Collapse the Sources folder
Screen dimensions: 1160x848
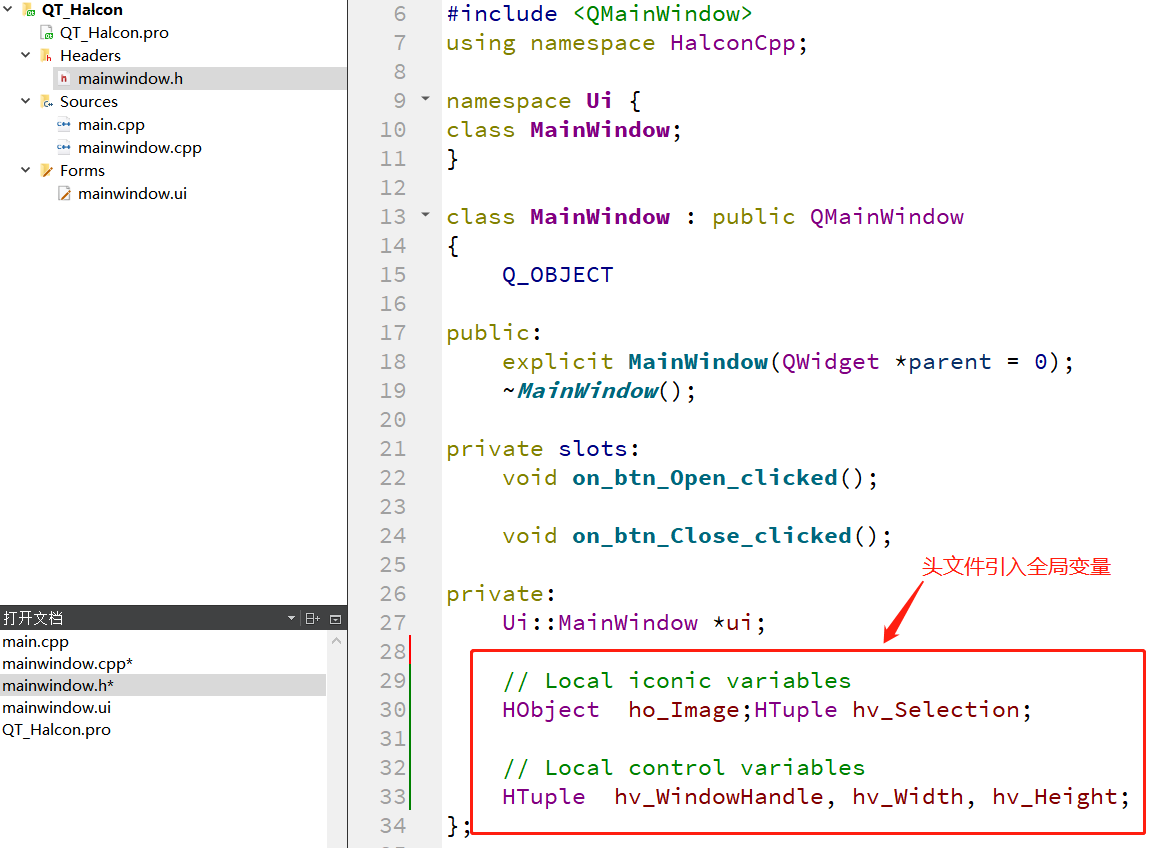[x=26, y=101]
